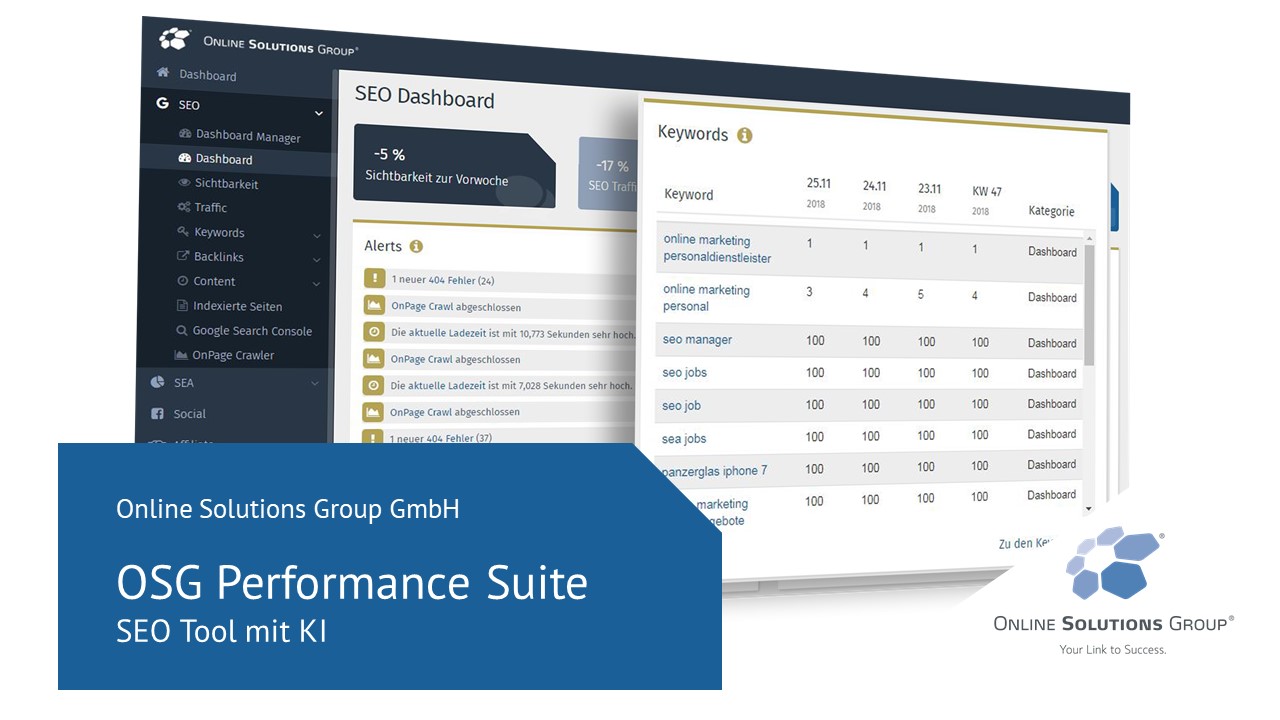Click the key icon next to Keywords
1280x720 pixels.
click(x=183, y=231)
